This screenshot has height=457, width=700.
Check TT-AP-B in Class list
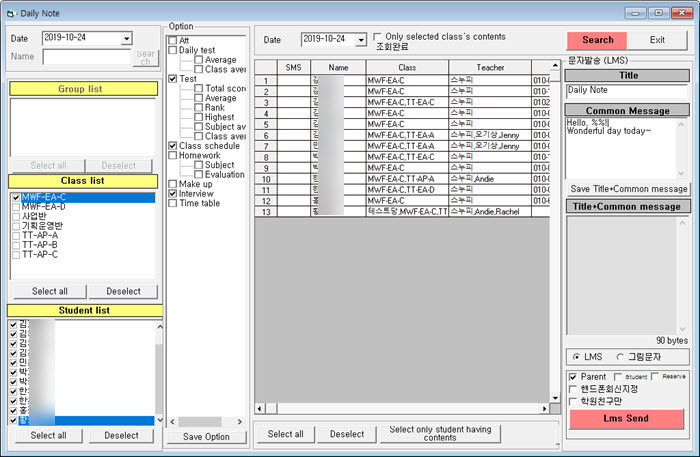click(16, 245)
